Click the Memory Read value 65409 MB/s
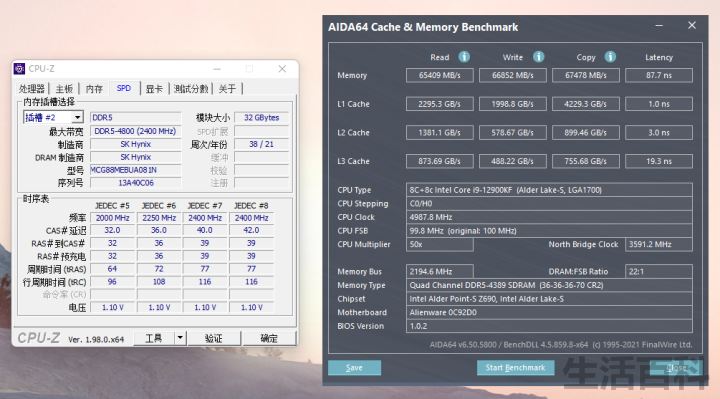 point(439,75)
